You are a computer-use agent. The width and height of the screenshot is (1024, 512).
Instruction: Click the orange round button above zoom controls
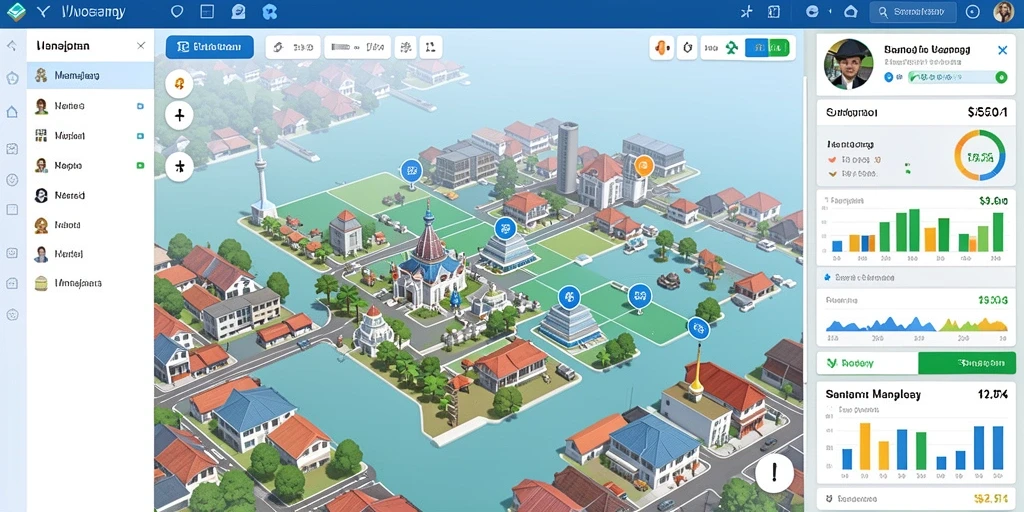point(179,83)
